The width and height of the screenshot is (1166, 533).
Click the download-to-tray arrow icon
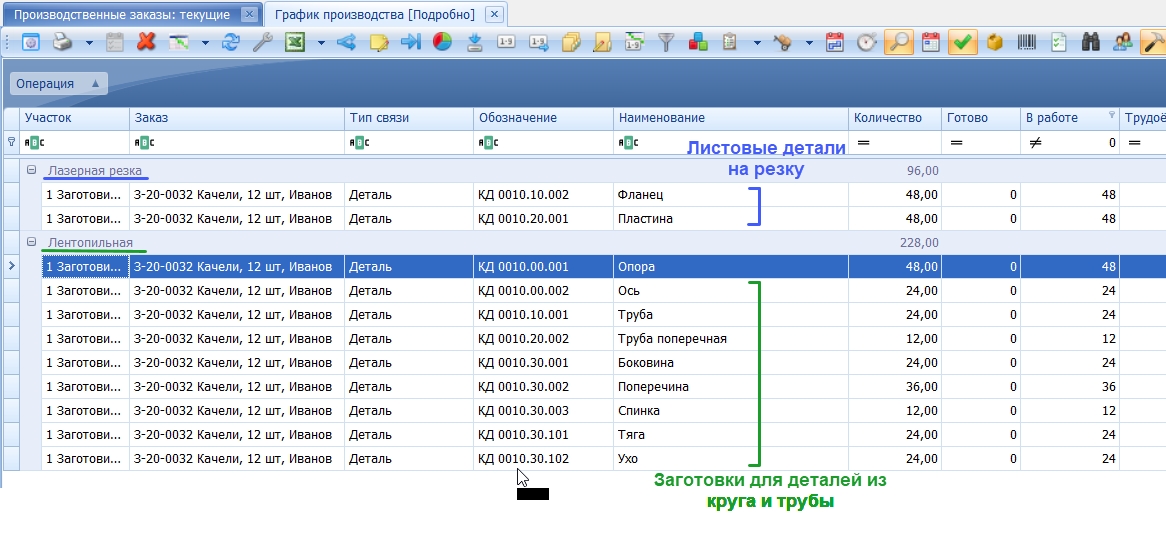click(x=474, y=43)
